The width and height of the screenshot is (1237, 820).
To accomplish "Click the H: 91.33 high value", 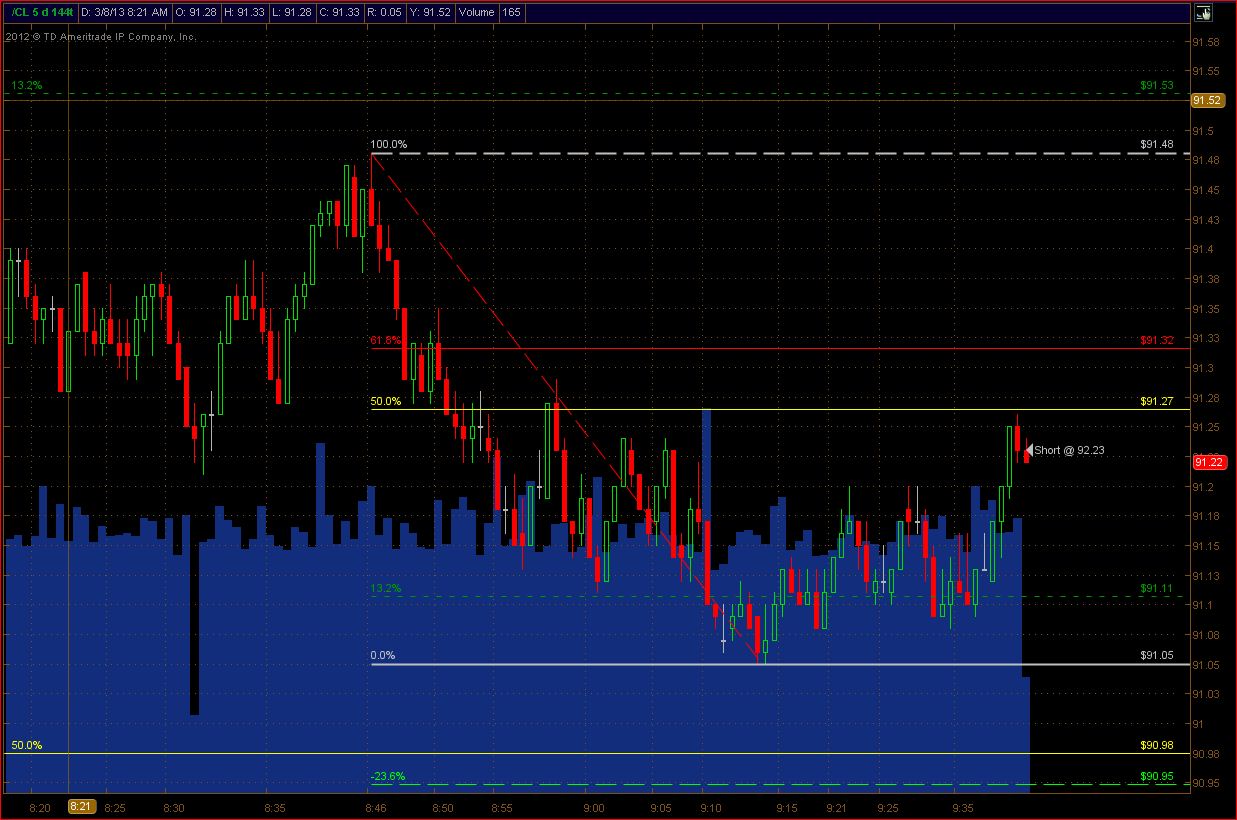I will pos(243,14).
